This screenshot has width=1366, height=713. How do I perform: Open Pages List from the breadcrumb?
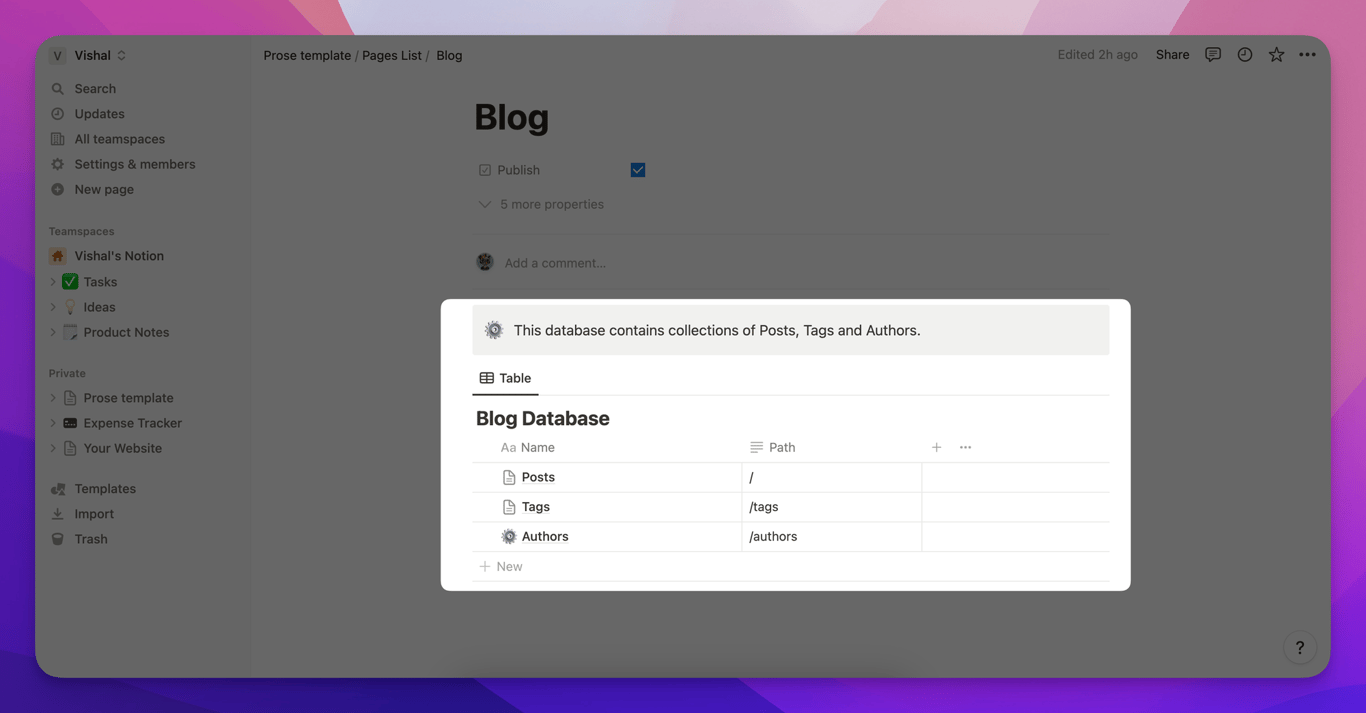pyautogui.click(x=391, y=55)
